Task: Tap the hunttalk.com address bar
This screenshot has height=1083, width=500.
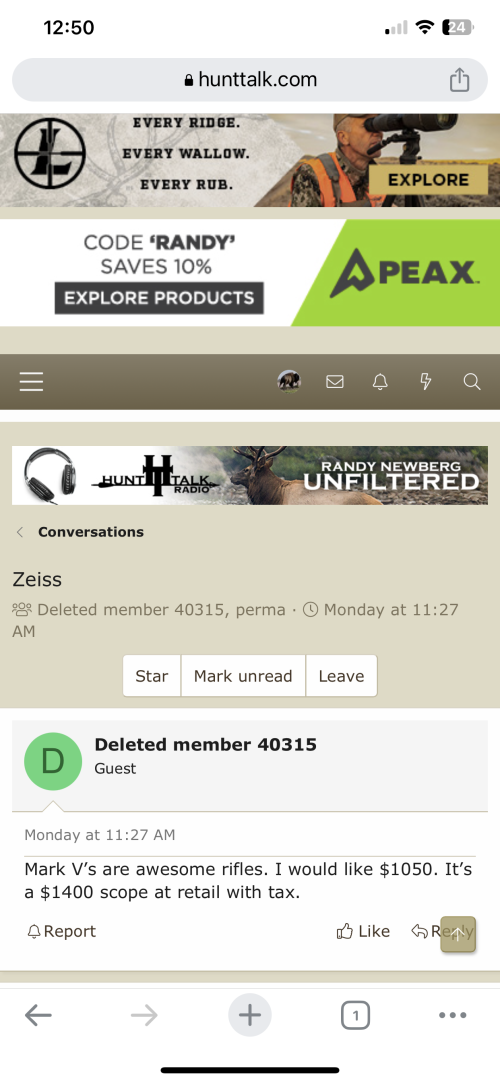Action: pos(250,79)
